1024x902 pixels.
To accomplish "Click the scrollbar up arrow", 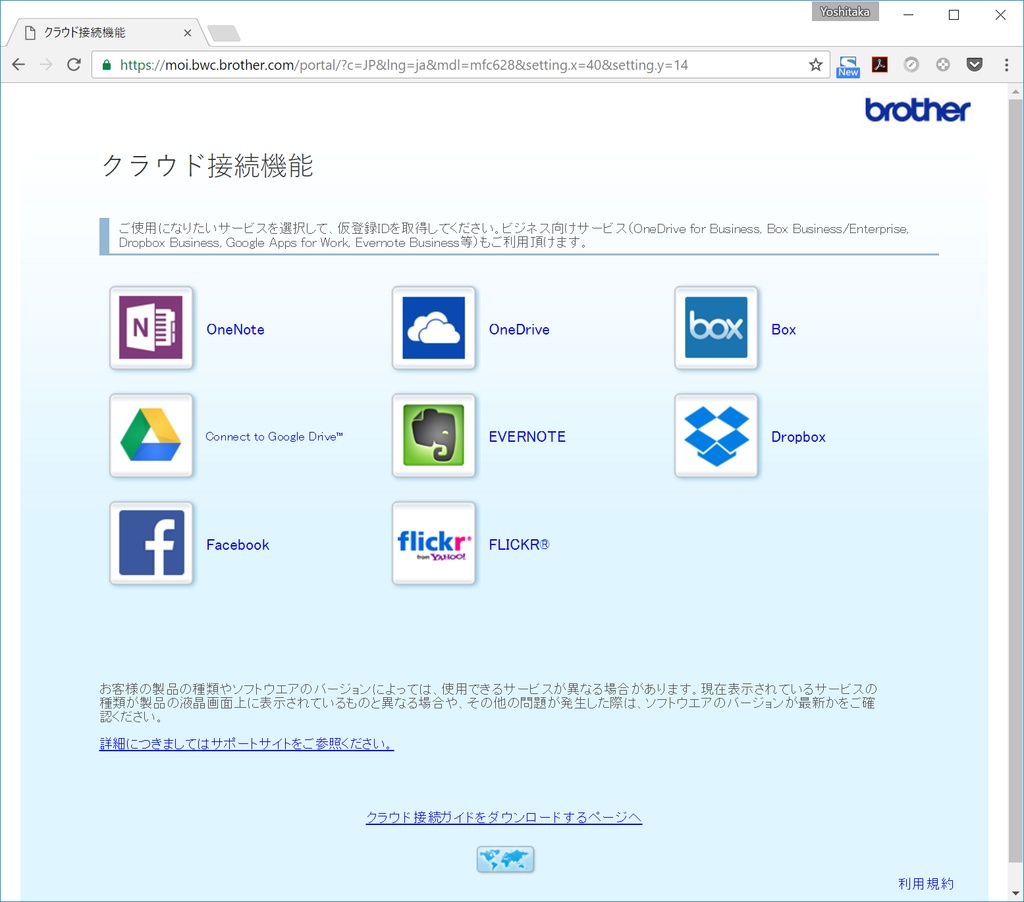I will point(1015,92).
